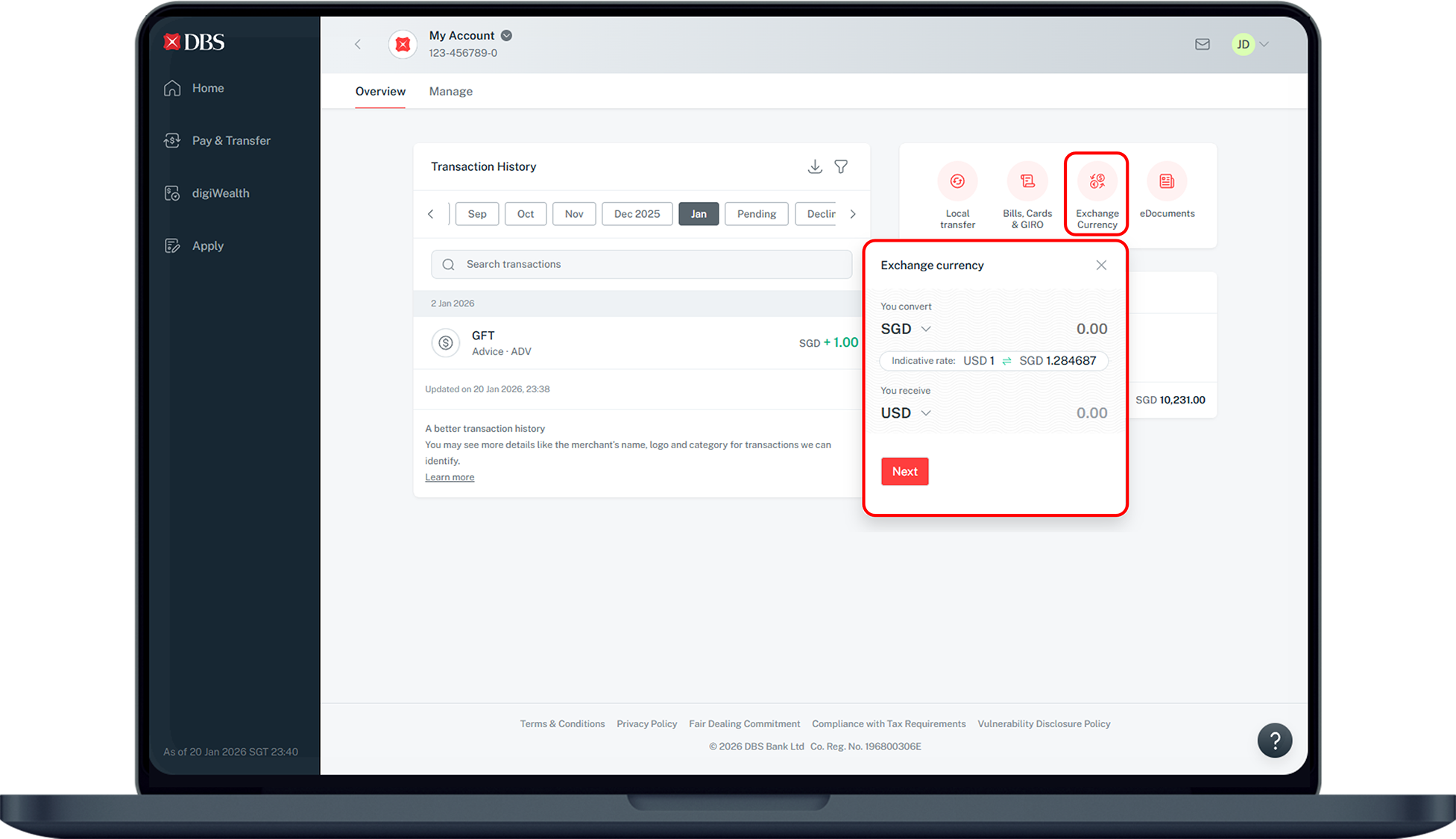Click the Local transfer icon
Image resolution: width=1456 pixels, height=839 pixels.
tap(957, 181)
